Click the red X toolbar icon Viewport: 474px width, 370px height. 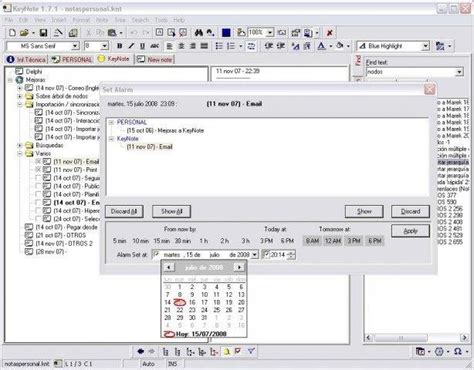click(329, 33)
